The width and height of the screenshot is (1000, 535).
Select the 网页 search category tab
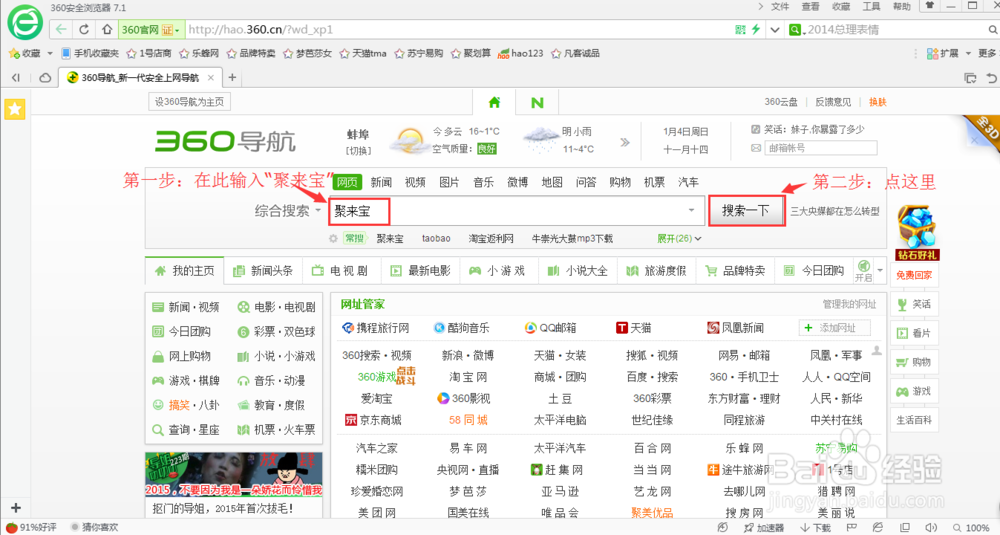click(347, 182)
